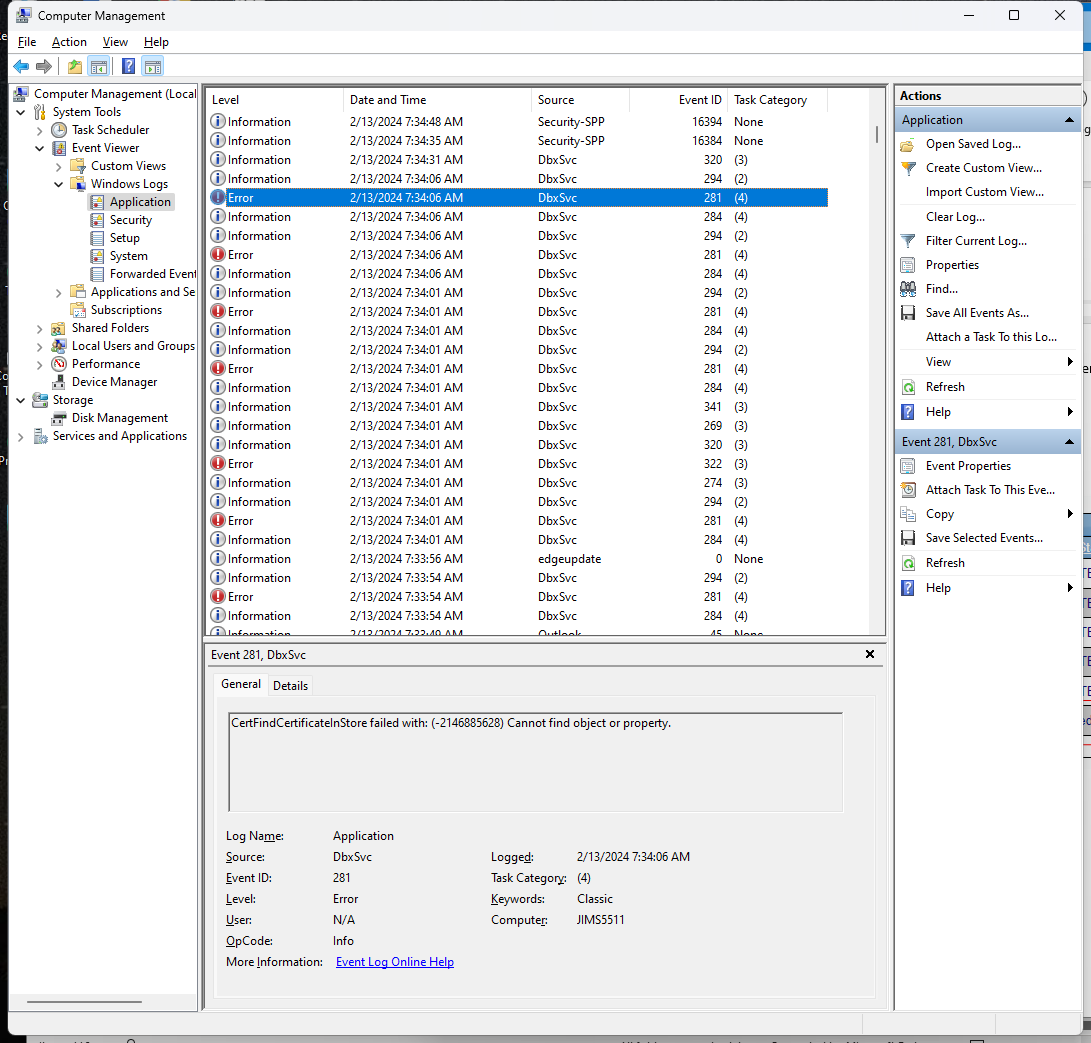Click the blue Help toolbar icon
The height and width of the screenshot is (1043, 1091).
128,67
